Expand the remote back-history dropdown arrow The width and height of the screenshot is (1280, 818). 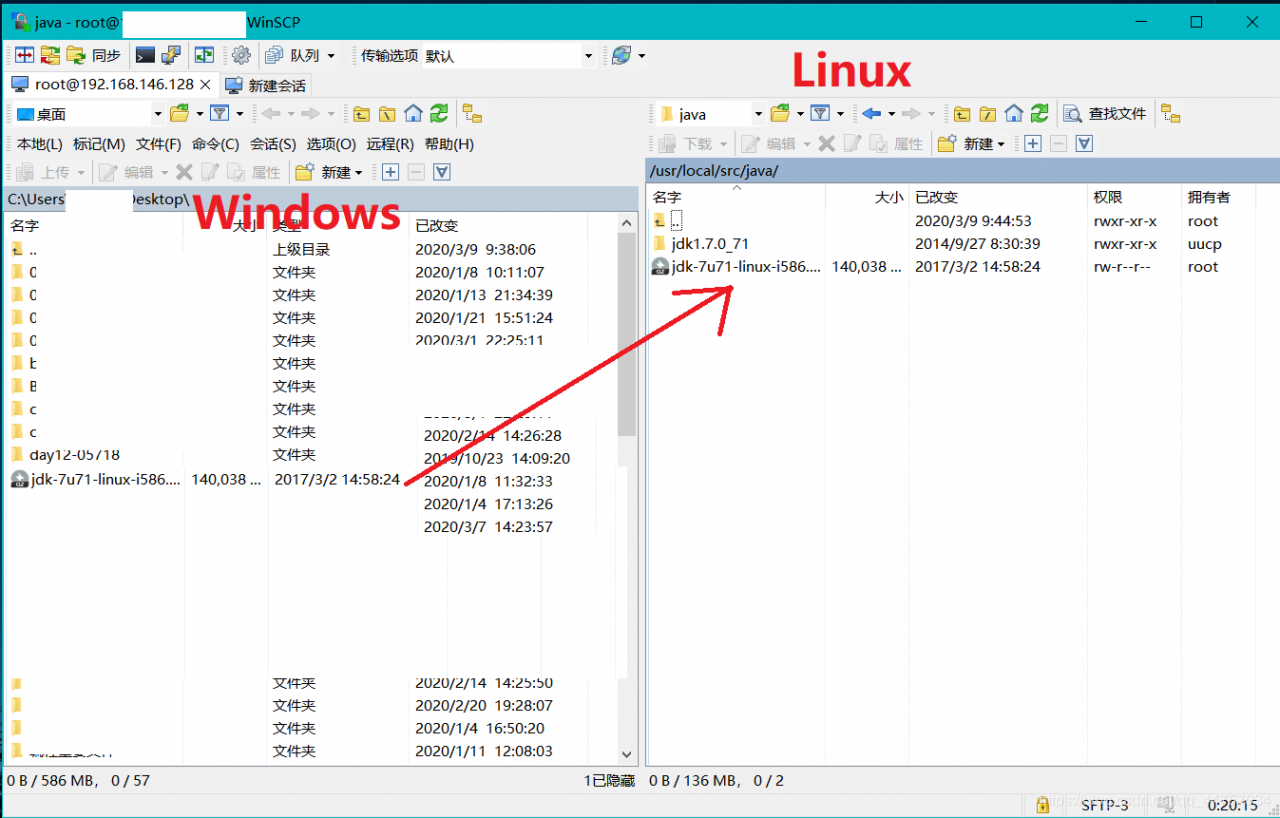point(891,114)
